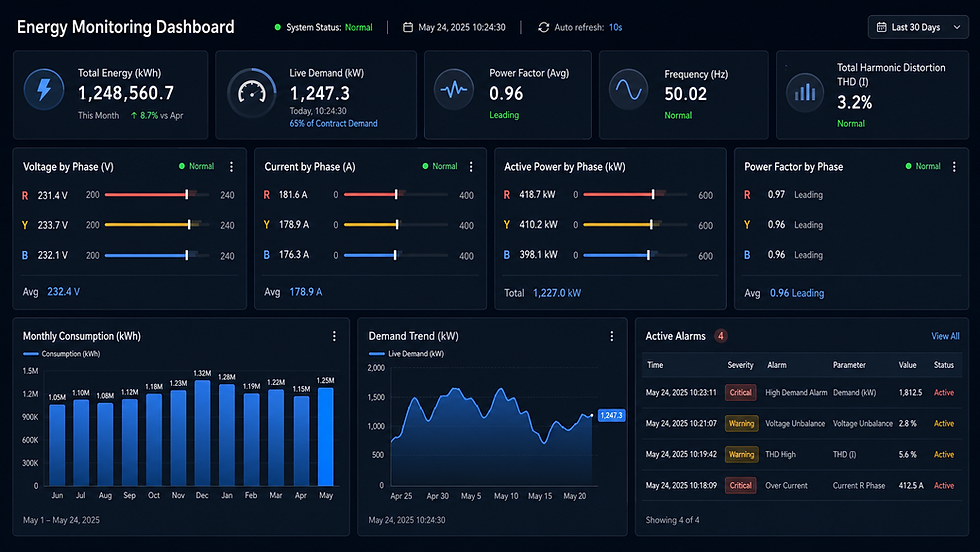Click the R phase power factor 0.97 Leading

click(x=795, y=195)
